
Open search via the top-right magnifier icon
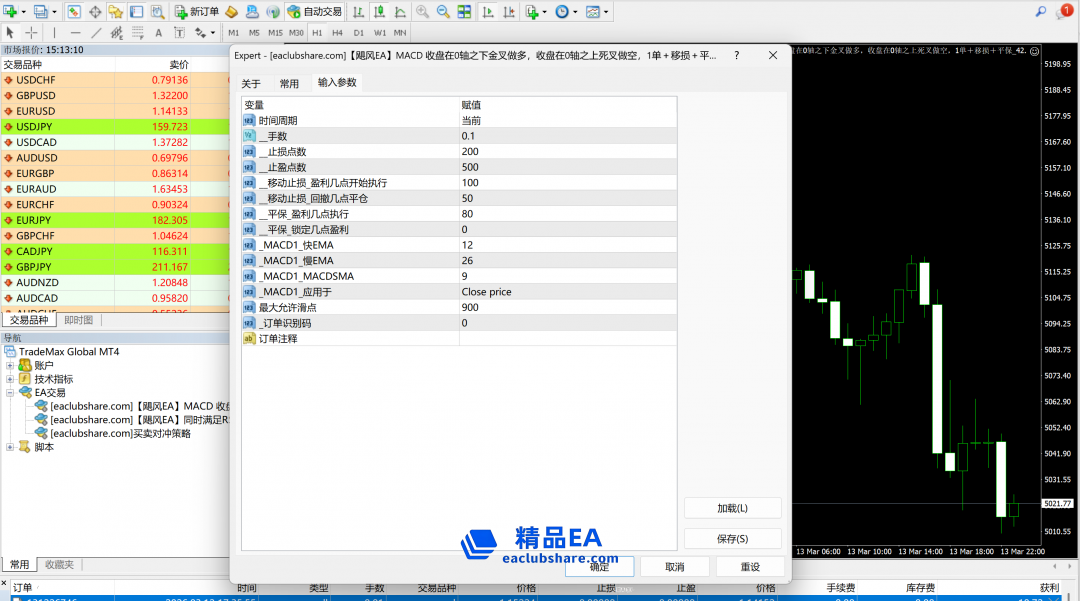pyautogui.click(x=1040, y=12)
